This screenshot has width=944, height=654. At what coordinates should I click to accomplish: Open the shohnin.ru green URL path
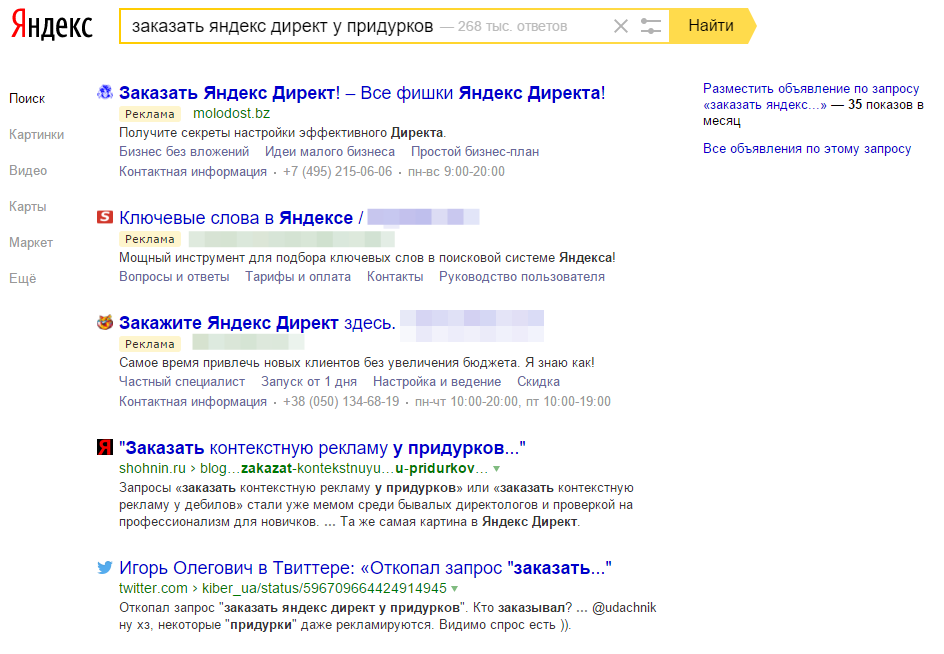coord(303,469)
